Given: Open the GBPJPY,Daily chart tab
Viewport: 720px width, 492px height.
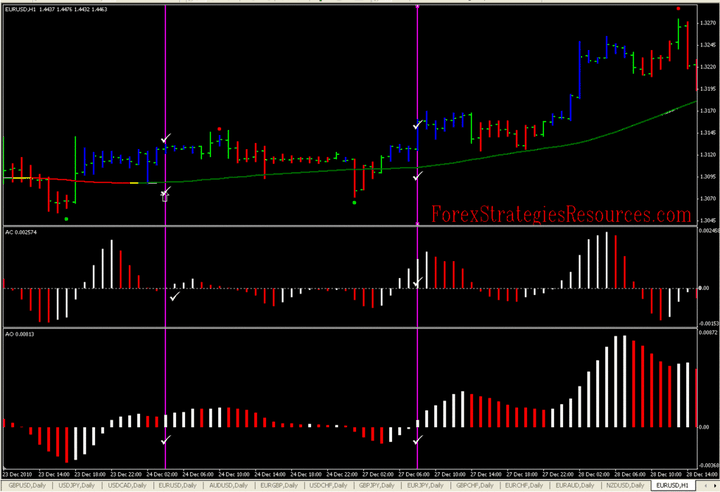Looking at the screenshot, I should [377, 486].
